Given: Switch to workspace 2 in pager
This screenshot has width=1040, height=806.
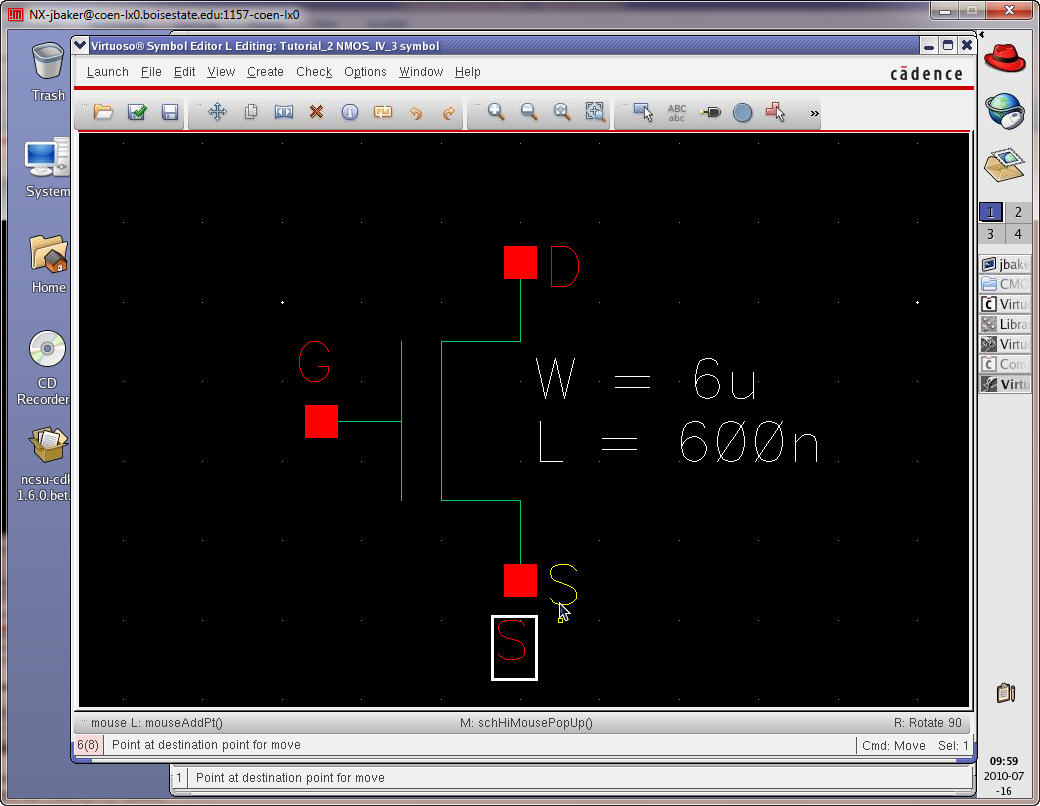Looking at the screenshot, I should (1017, 212).
